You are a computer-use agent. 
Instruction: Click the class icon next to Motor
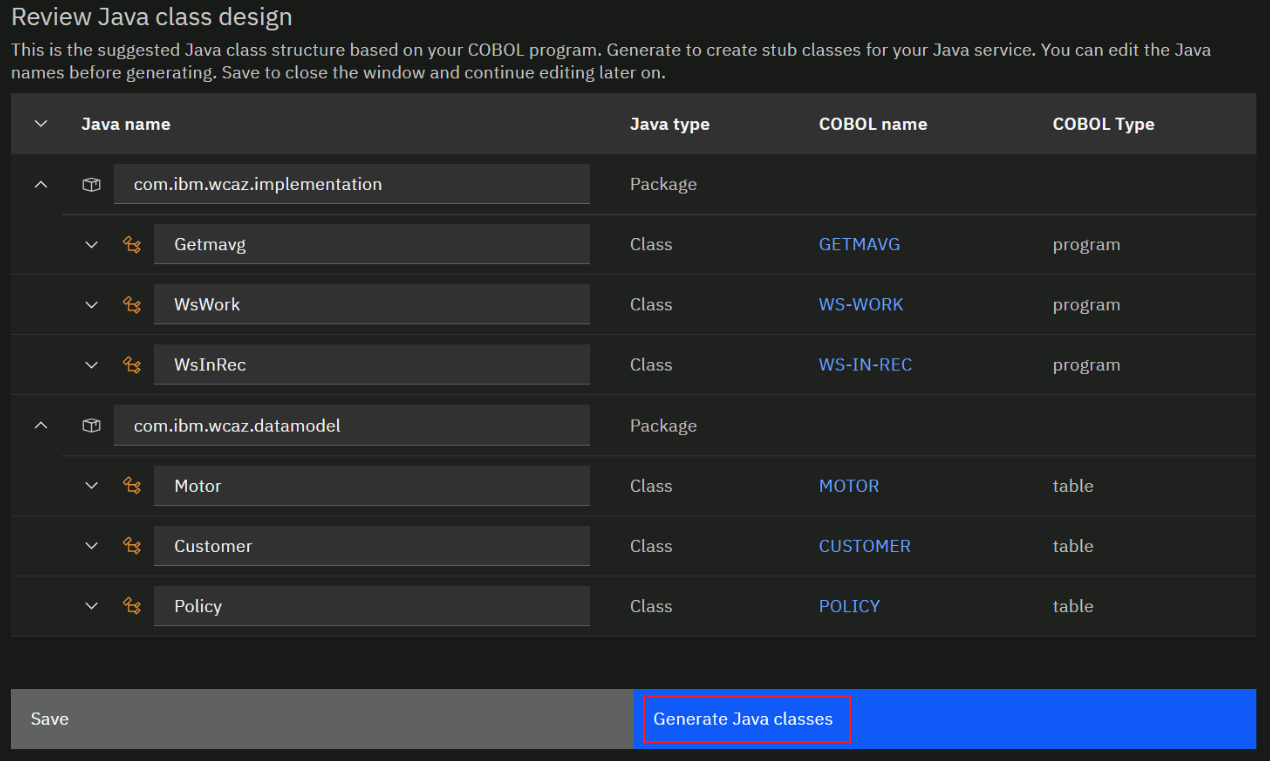coord(132,486)
